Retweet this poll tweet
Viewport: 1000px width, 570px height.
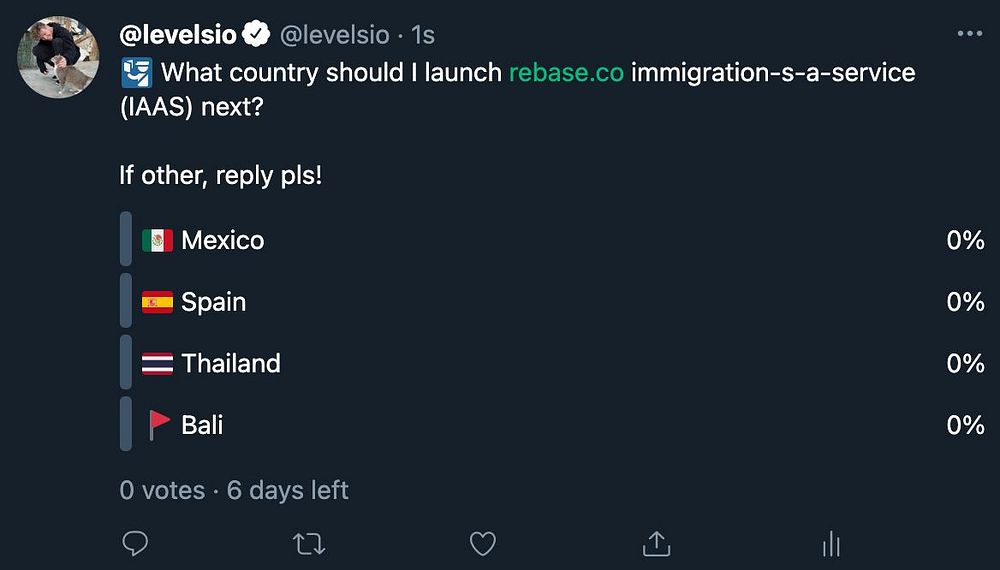(308, 543)
